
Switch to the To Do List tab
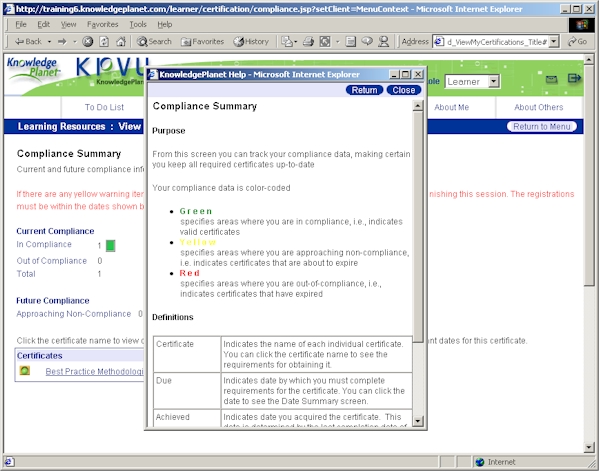click(x=104, y=107)
